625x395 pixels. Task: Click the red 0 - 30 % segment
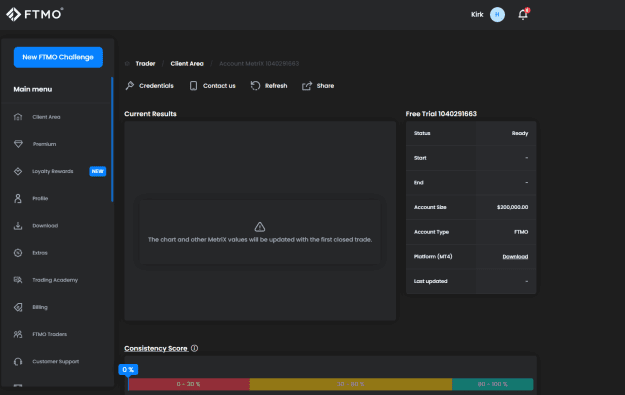[x=189, y=384]
